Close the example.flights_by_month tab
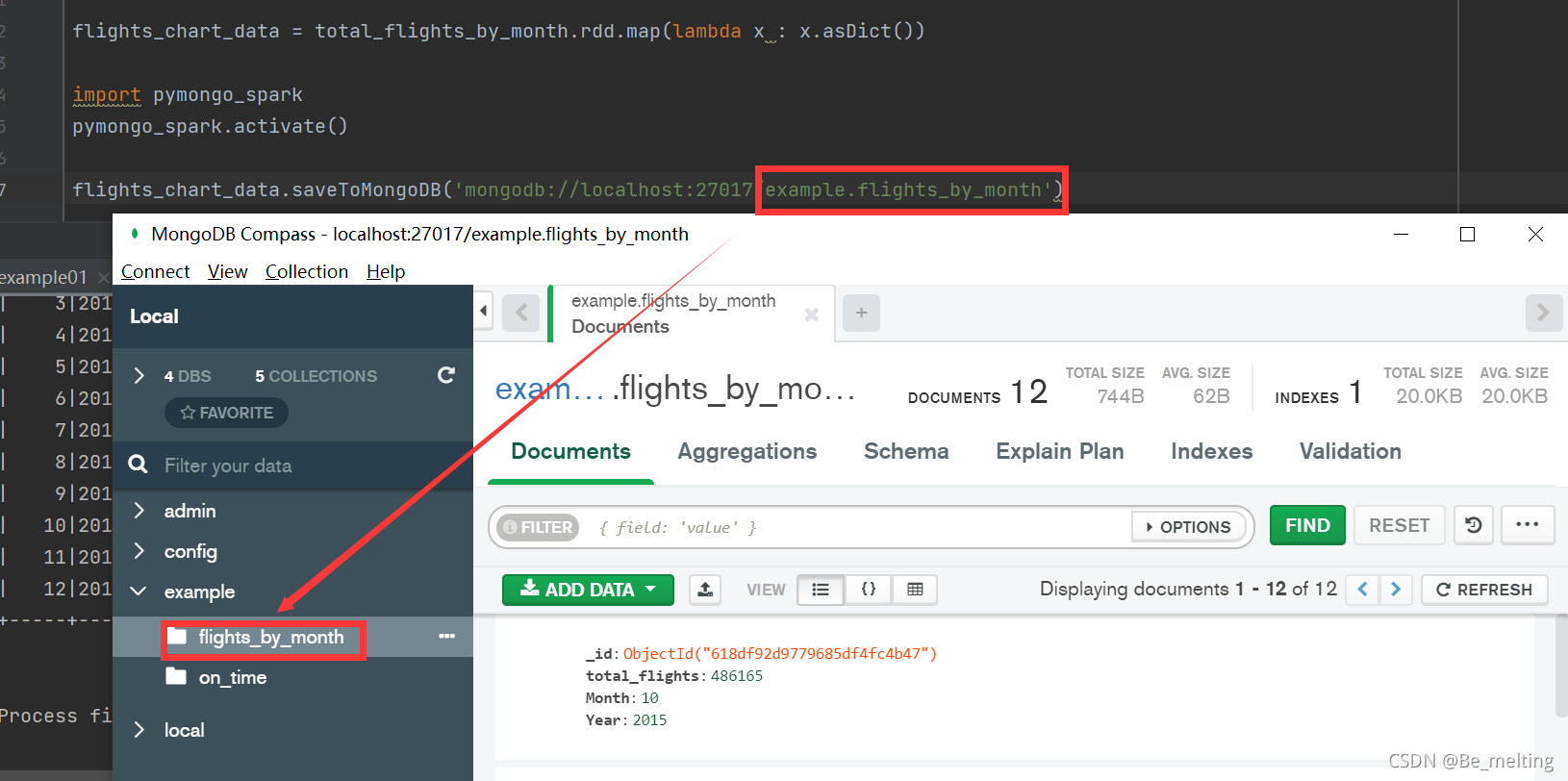Screen dimensions: 1568x781 pos(811,315)
